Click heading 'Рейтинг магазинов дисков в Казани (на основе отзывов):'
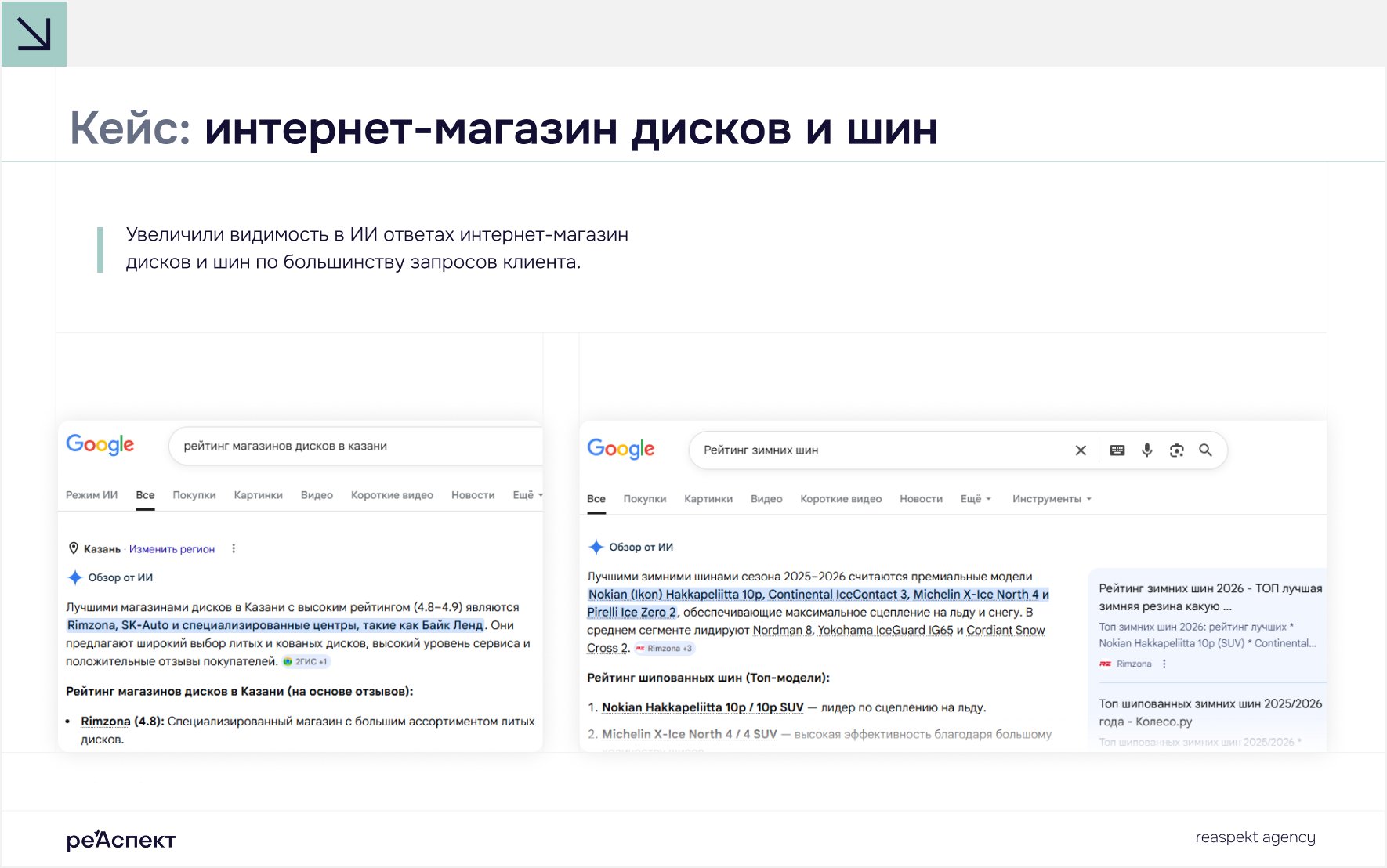 tap(240, 692)
